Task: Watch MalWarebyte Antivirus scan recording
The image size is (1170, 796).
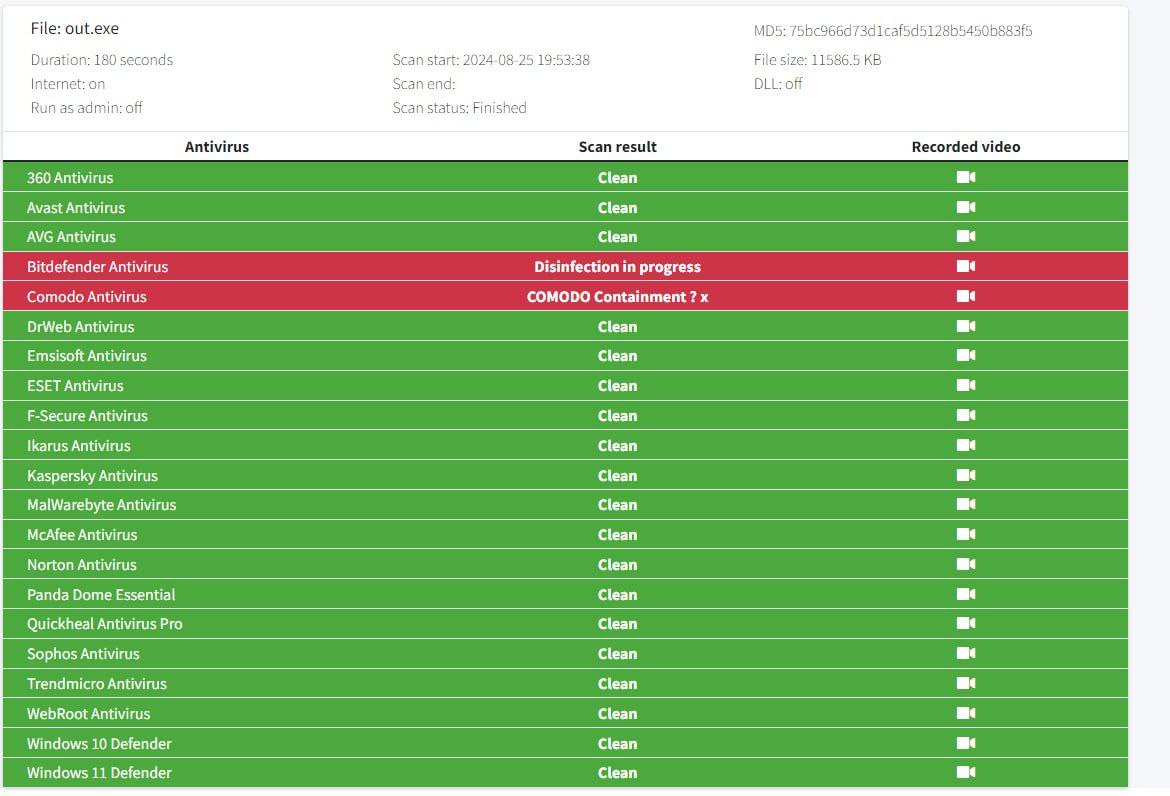Action: coord(966,504)
